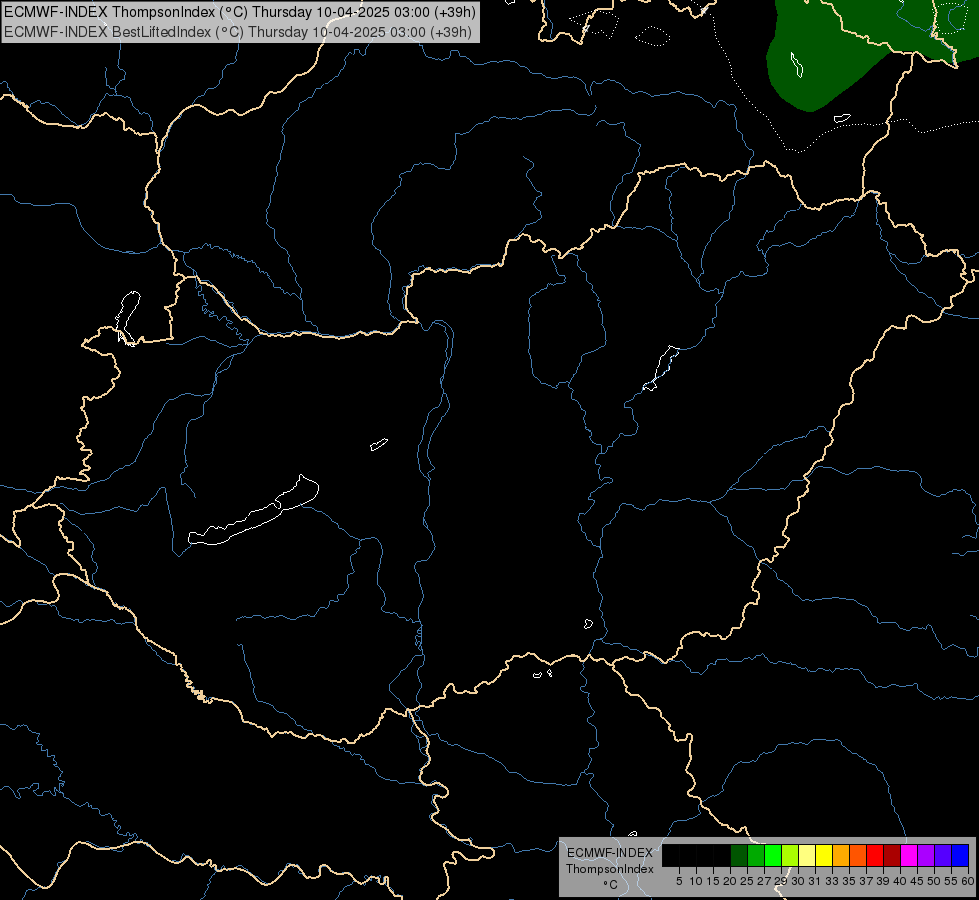Click the legend value label 60

967,881
